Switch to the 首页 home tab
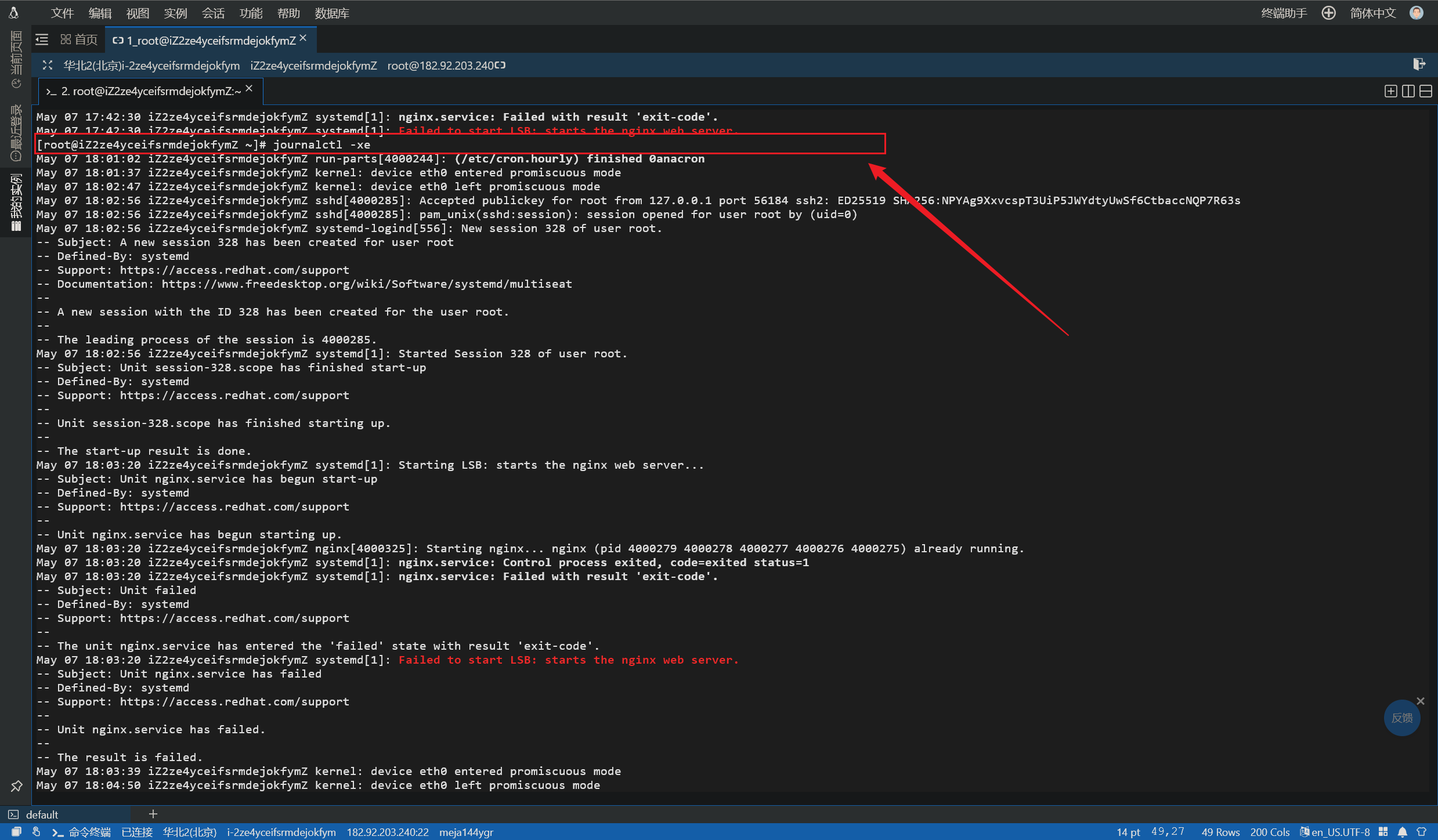1438x840 pixels. point(79,39)
